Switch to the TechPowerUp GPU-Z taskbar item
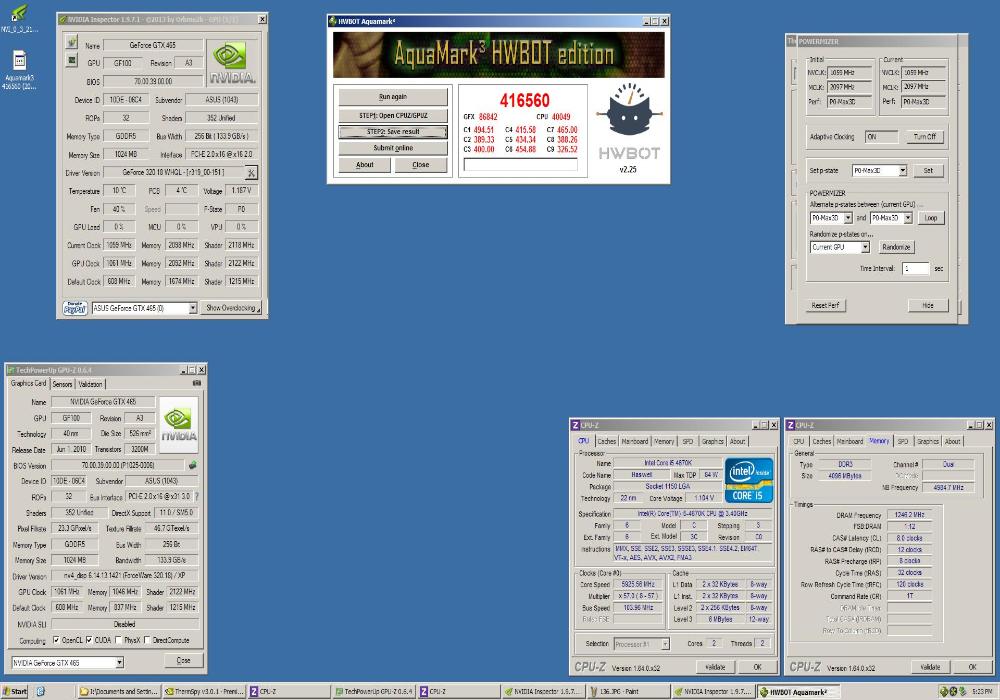The height and width of the screenshot is (700, 1000). click(x=374, y=691)
